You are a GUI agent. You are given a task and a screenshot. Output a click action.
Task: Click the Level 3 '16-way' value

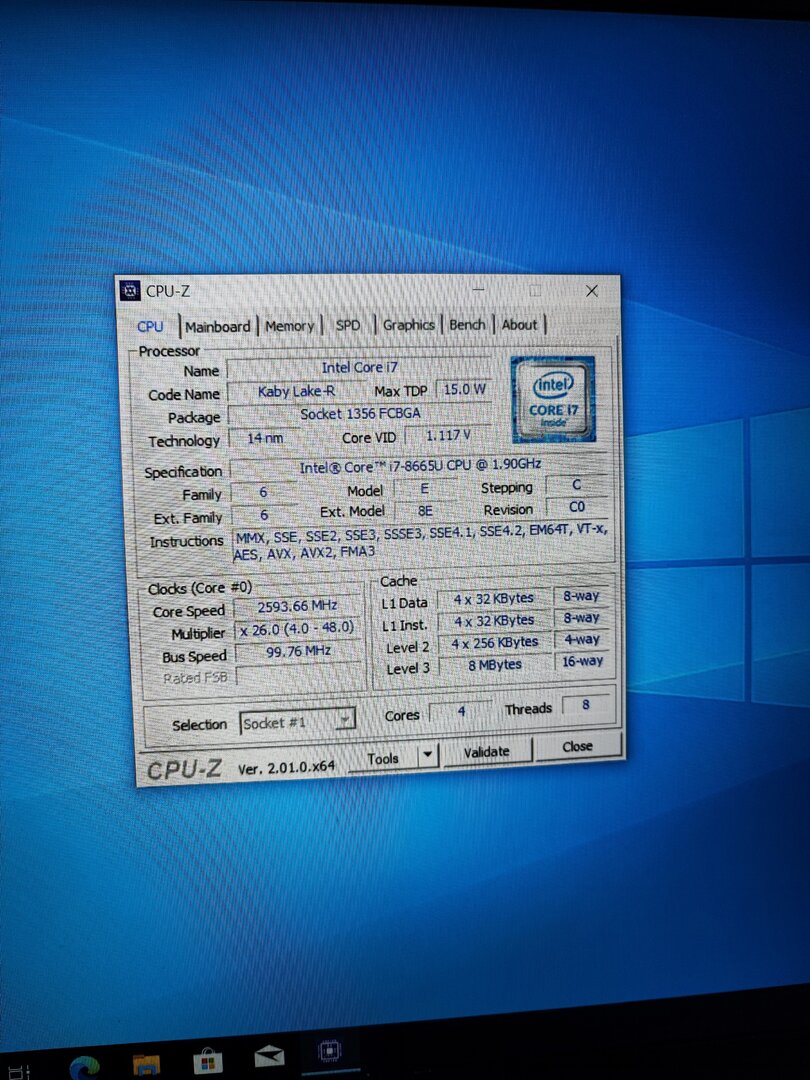pyautogui.click(x=582, y=661)
